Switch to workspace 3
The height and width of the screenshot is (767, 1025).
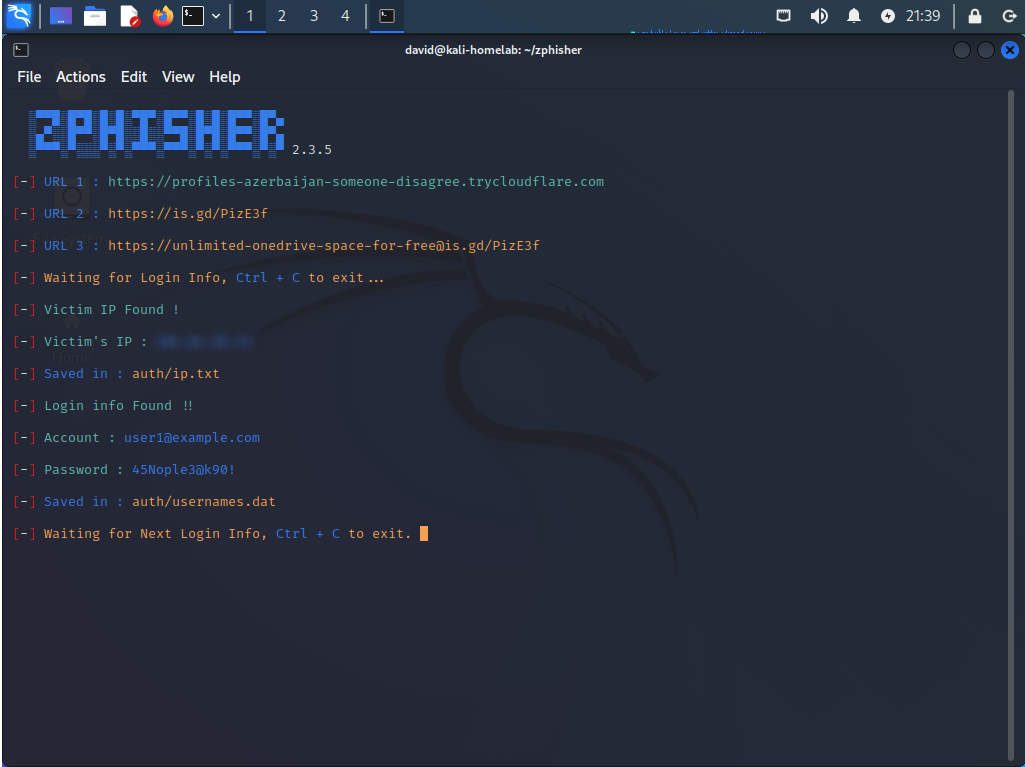314,16
